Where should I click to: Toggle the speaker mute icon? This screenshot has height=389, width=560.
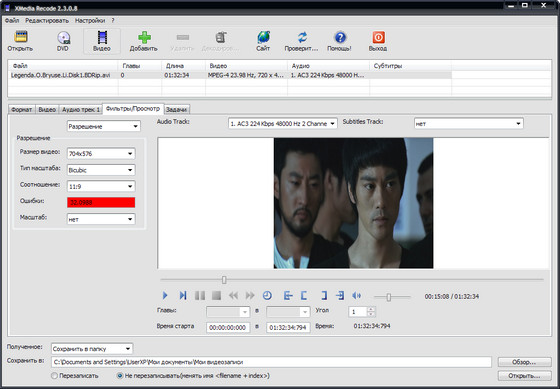[356, 295]
